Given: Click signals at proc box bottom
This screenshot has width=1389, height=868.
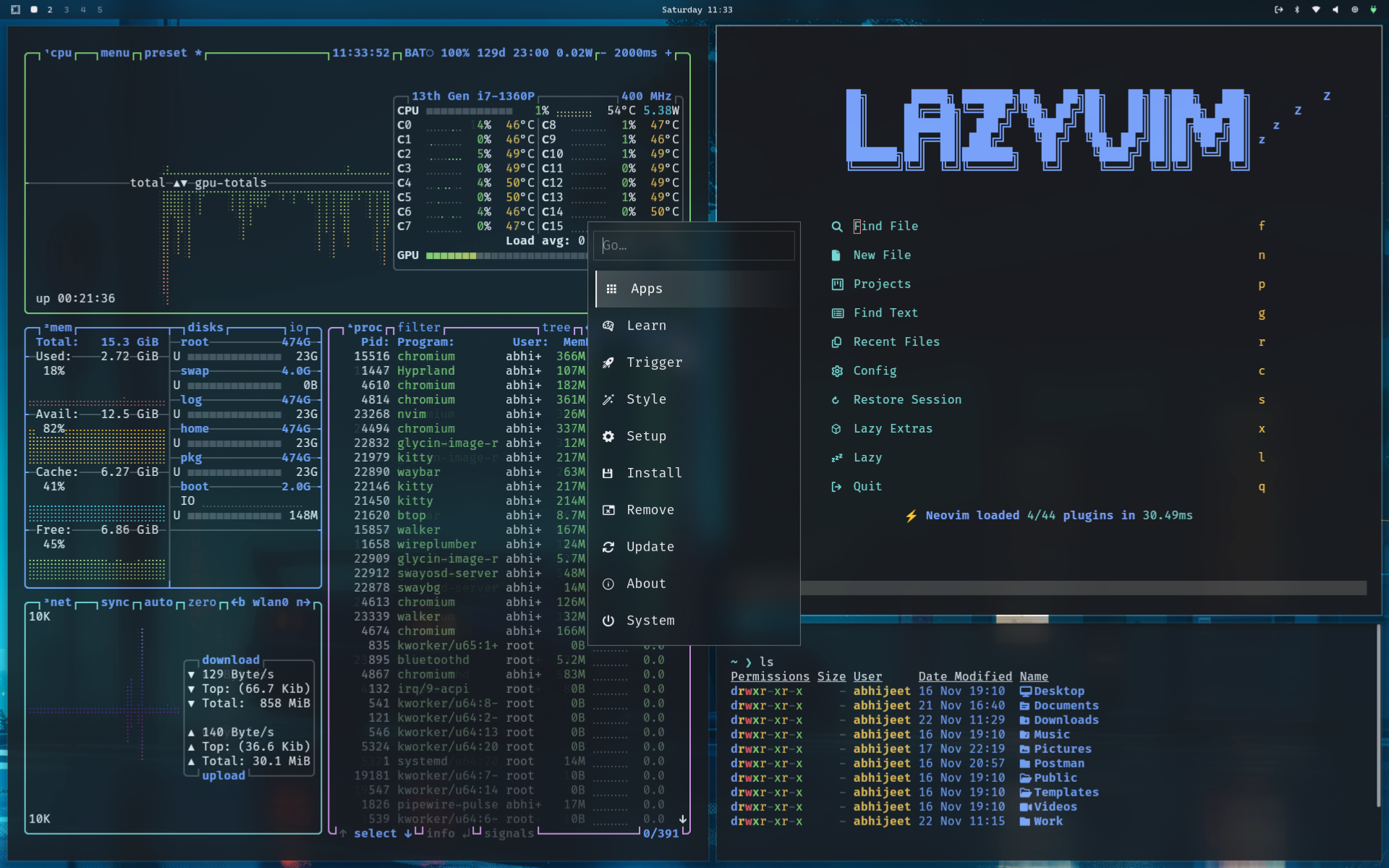Looking at the screenshot, I should [509, 833].
